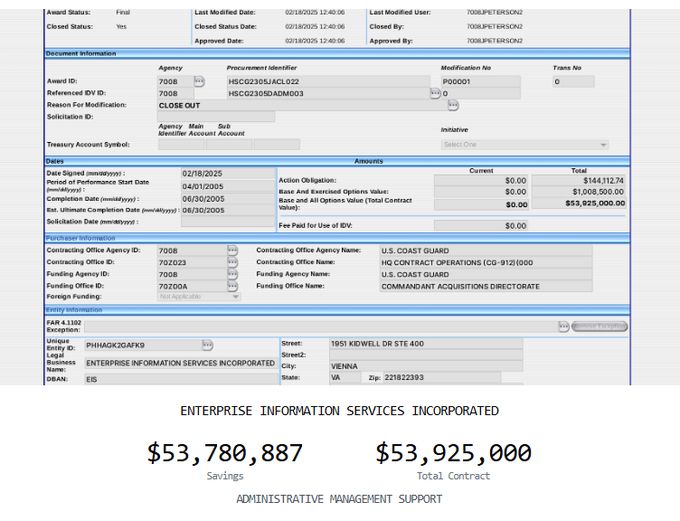Click the DBAN EIS field

click(x=181, y=379)
